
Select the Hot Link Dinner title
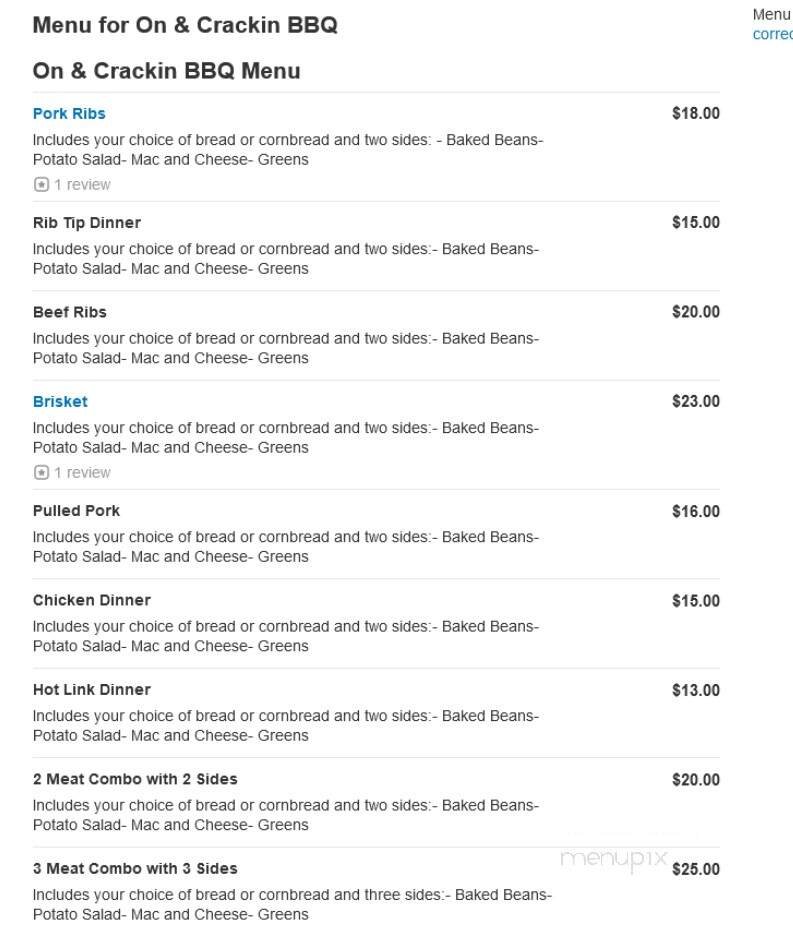point(92,690)
